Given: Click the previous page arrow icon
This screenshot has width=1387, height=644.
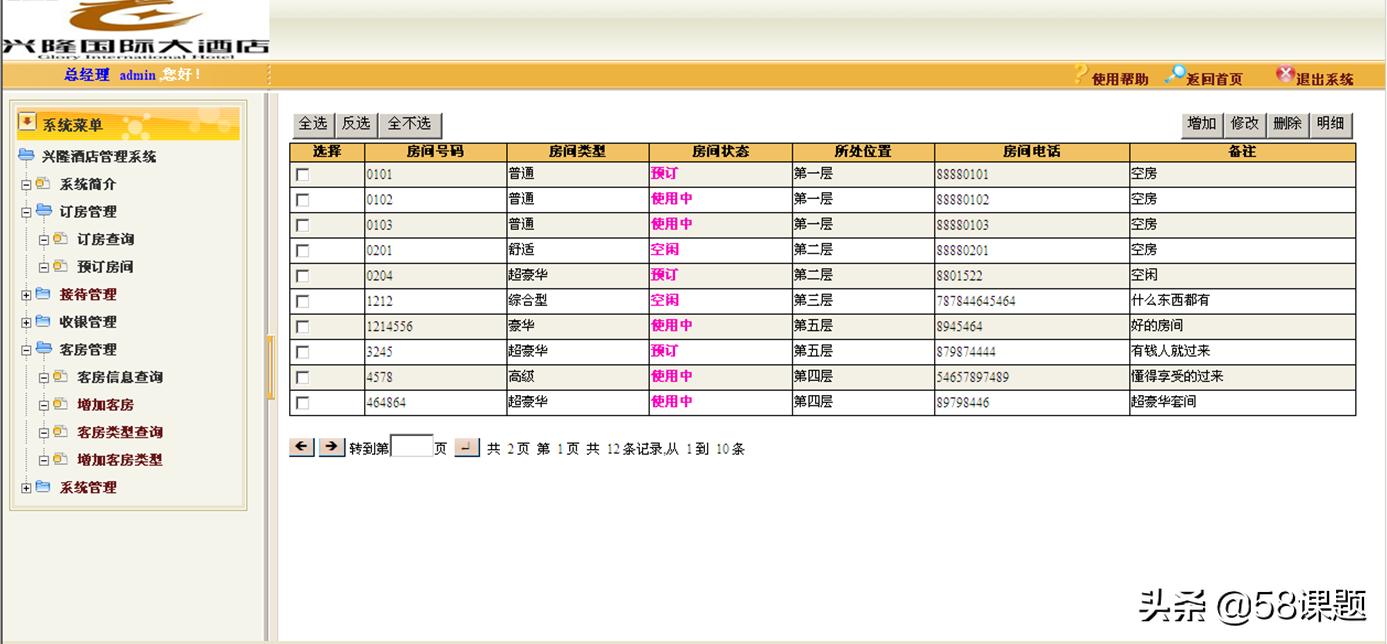Looking at the screenshot, I should pos(301,447).
